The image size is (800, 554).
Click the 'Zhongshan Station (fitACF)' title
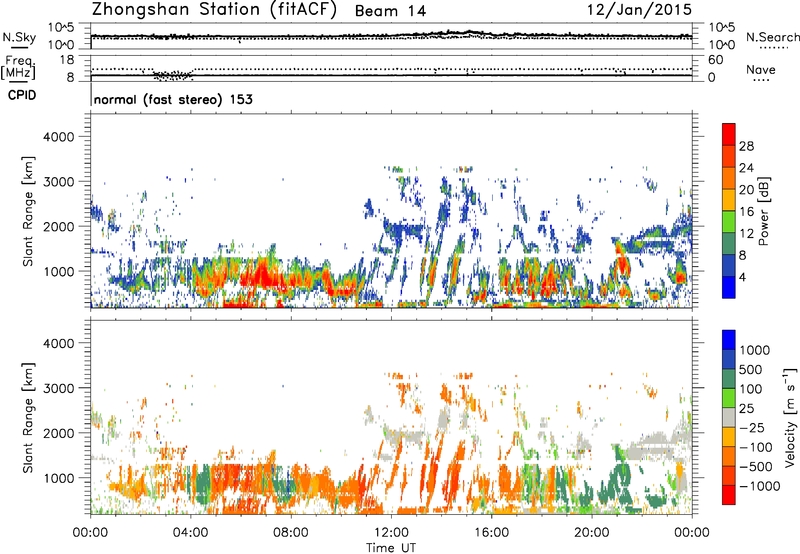coord(214,10)
